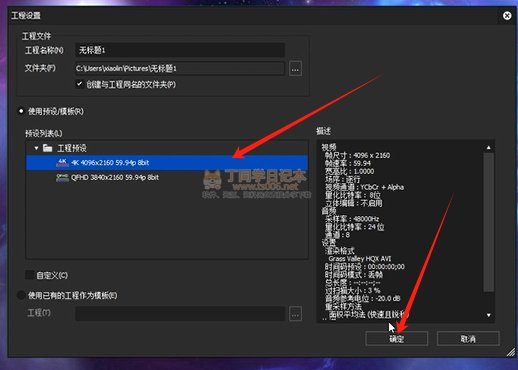518x370 pixels.
Task: Select the 使用预设/模板 radio button
Action: click(x=21, y=111)
